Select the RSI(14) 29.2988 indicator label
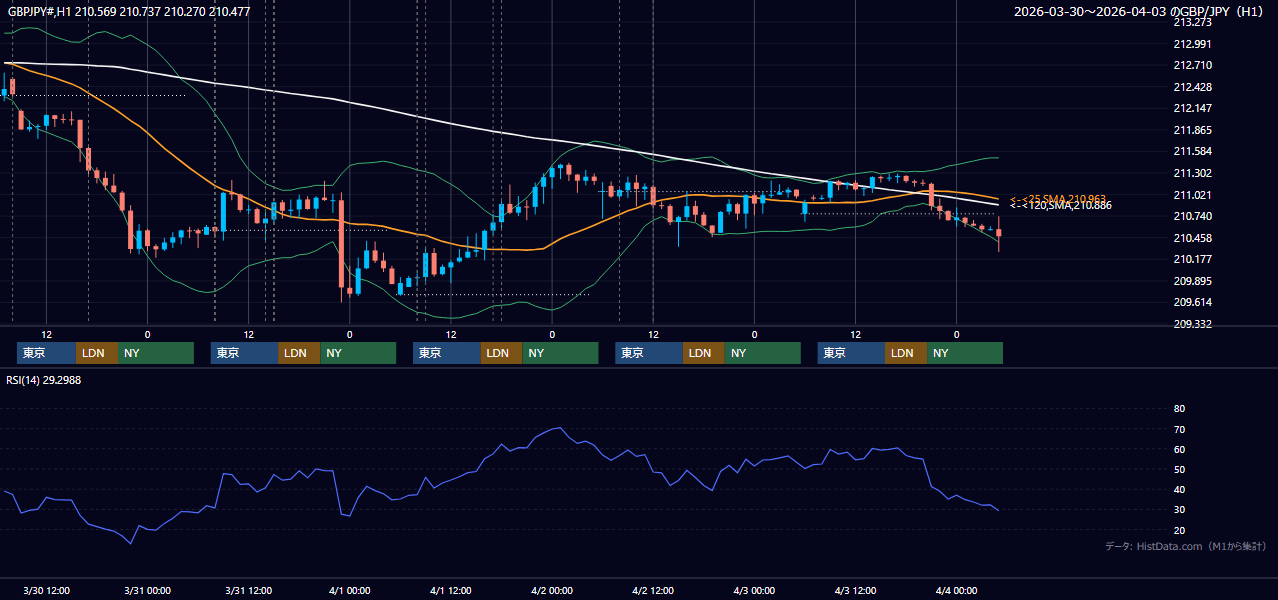The image size is (1278, 600). [44, 380]
